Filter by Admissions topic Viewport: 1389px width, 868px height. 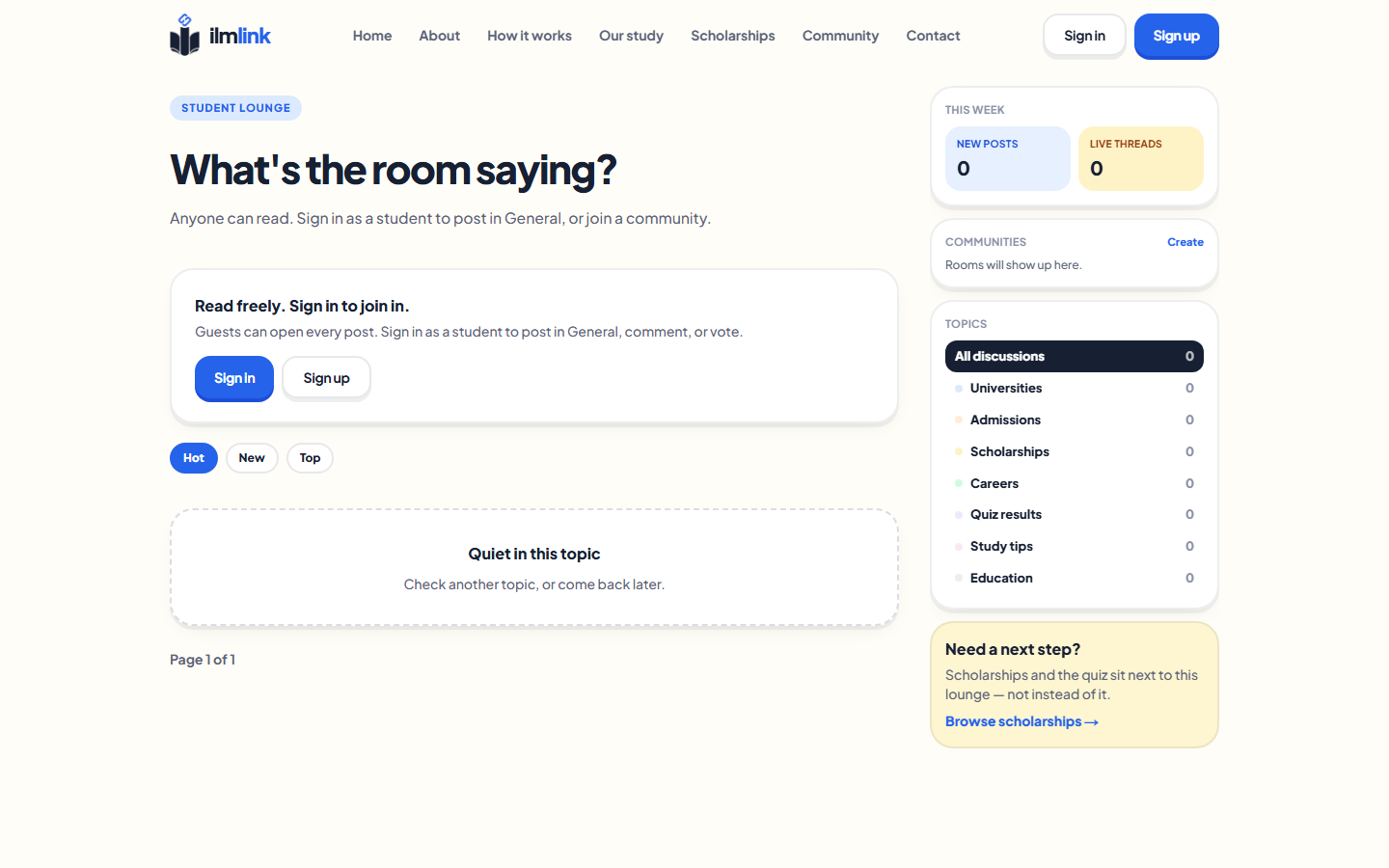point(1075,420)
